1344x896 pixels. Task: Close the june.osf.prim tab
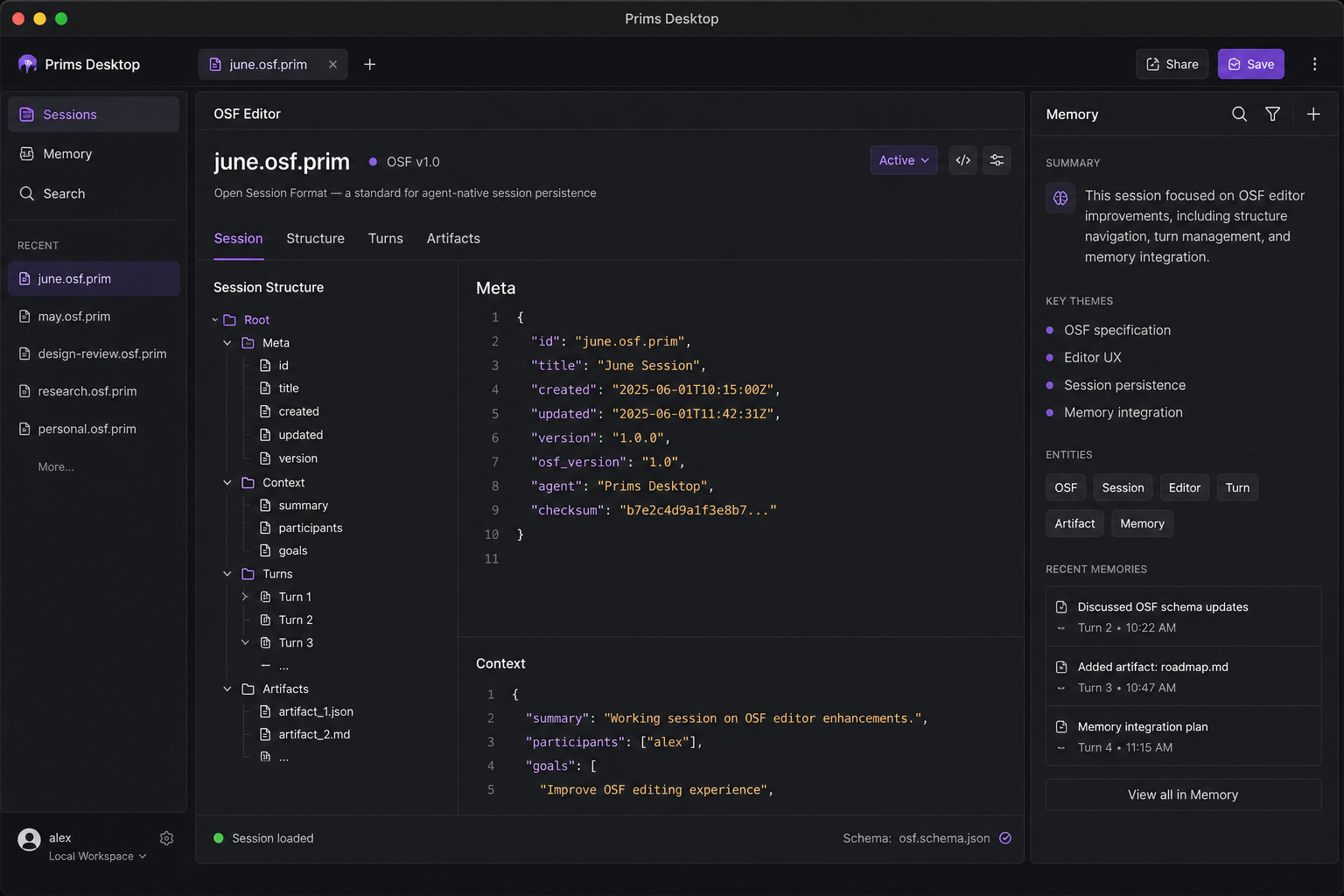(x=332, y=64)
